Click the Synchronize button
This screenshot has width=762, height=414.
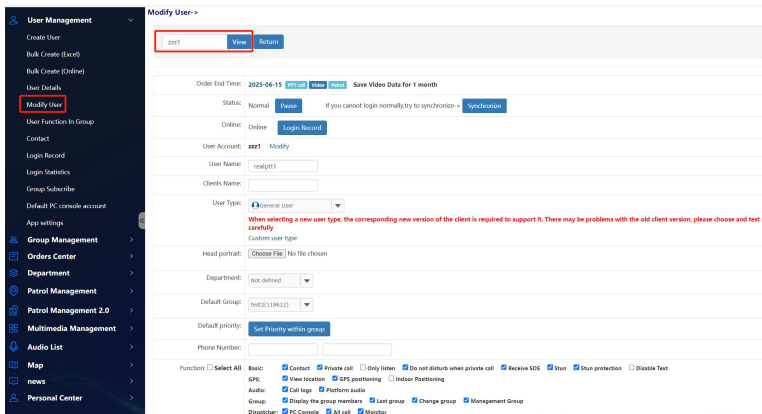485,106
